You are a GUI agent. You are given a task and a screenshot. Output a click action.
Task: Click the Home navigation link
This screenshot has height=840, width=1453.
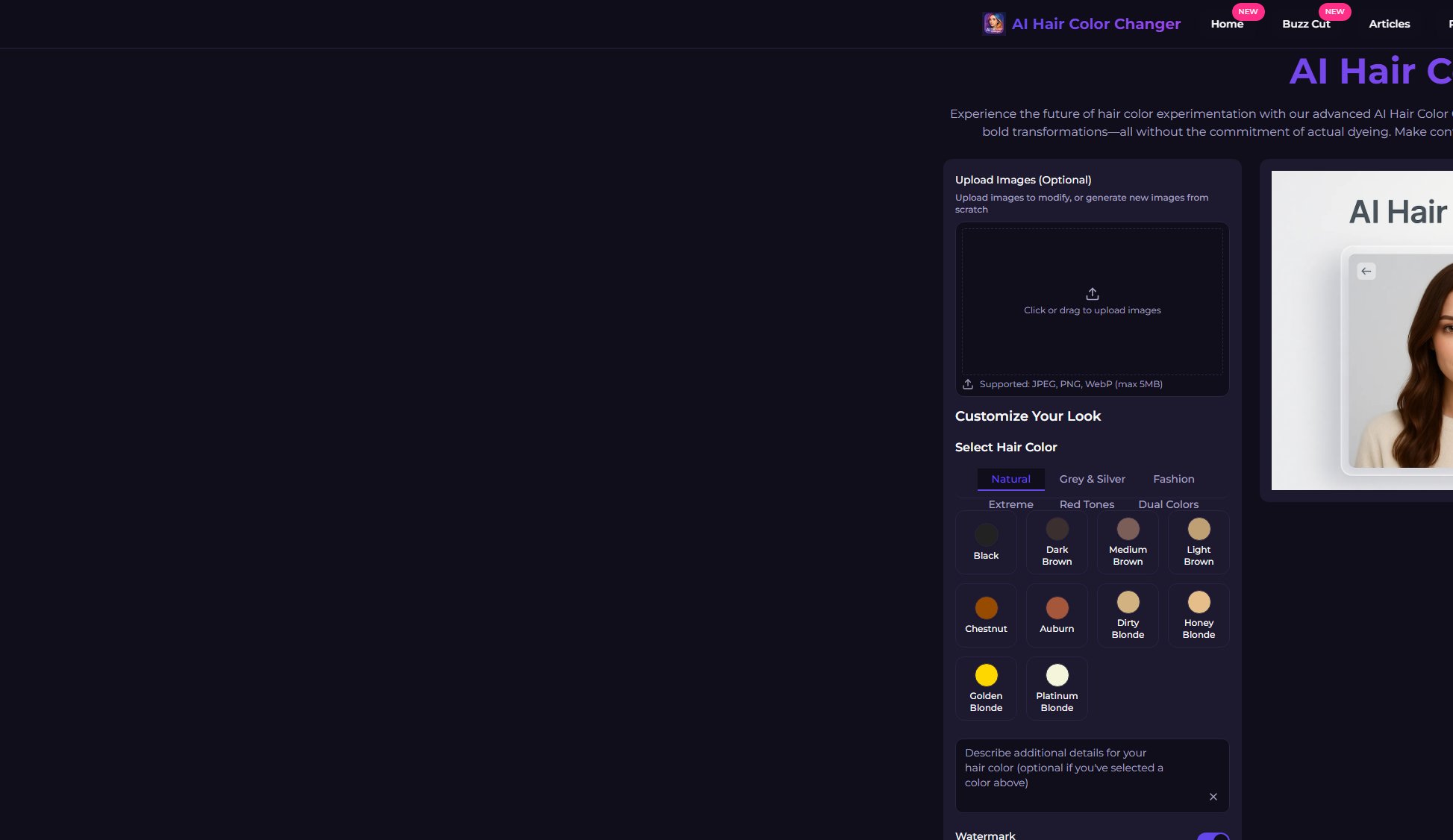[x=1227, y=24]
